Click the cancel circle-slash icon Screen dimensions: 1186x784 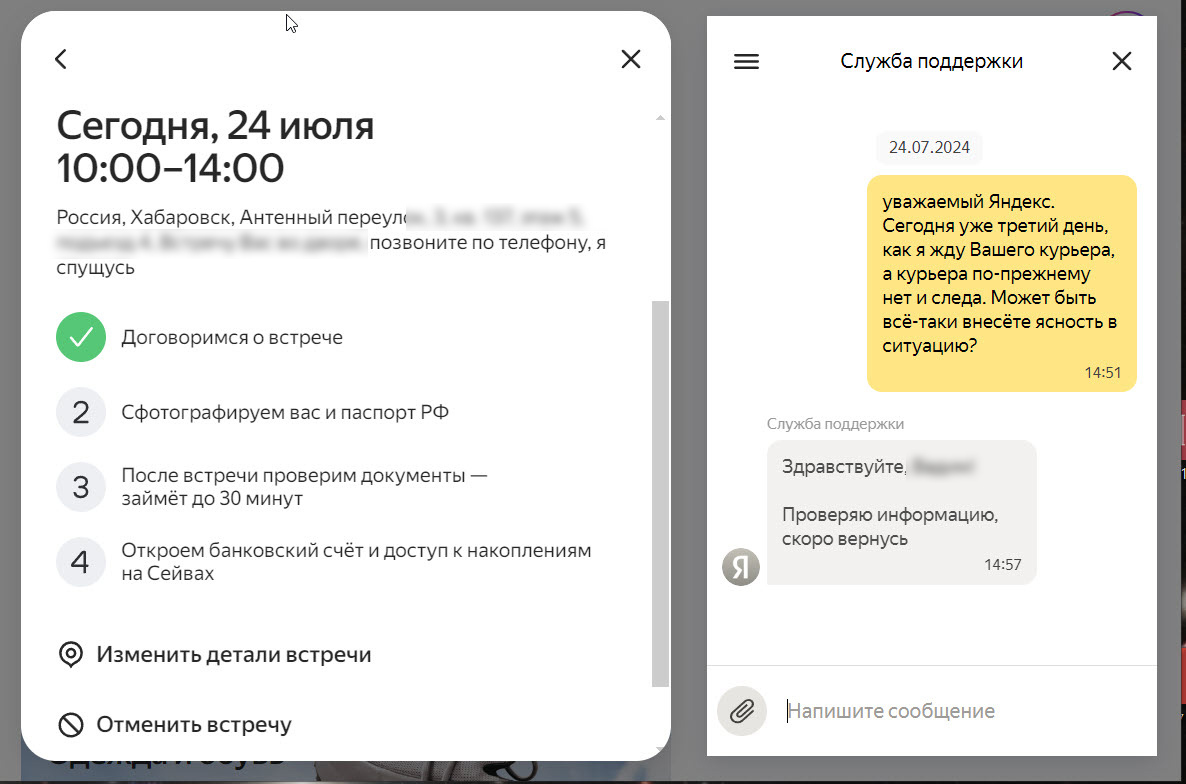(x=71, y=725)
